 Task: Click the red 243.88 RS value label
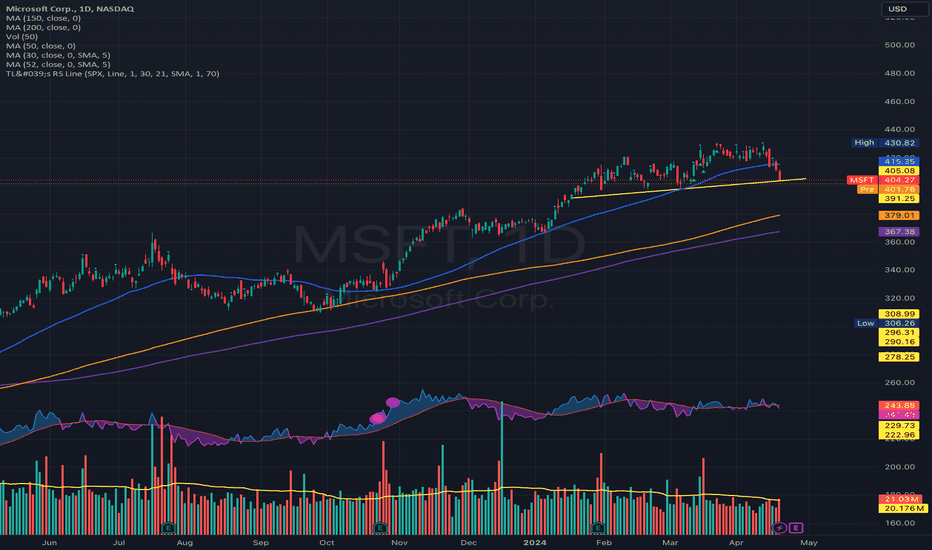coord(899,406)
